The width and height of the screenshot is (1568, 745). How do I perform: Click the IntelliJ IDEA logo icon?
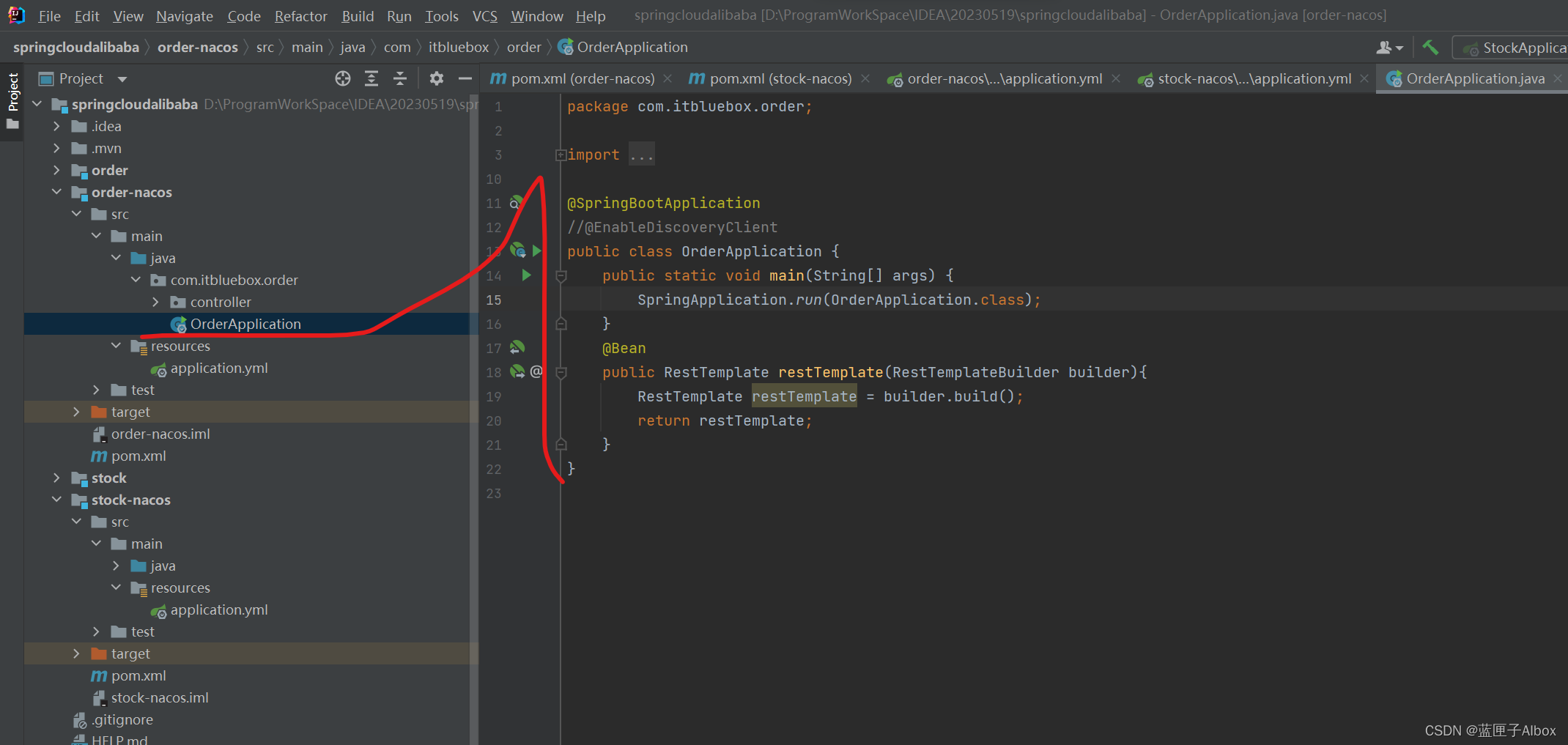[x=16, y=15]
